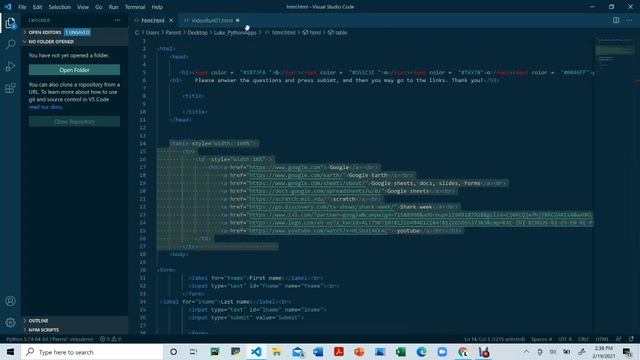Click the html.html file breadcrumb segment

(280, 33)
